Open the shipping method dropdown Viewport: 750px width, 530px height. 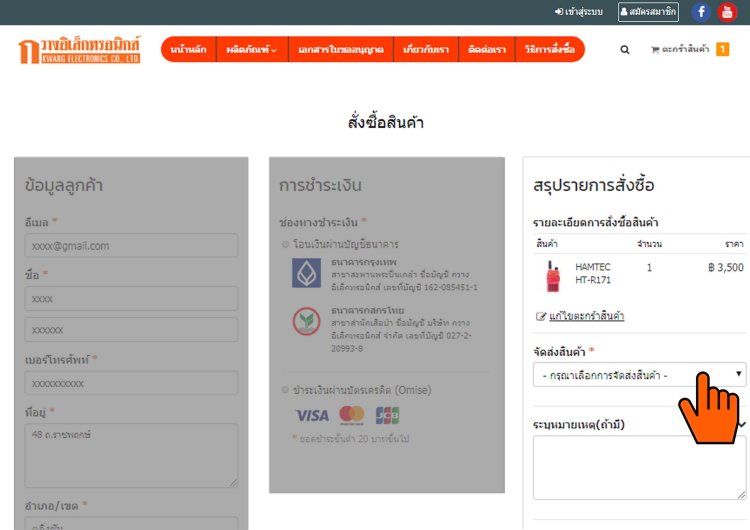tap(639, 375)
